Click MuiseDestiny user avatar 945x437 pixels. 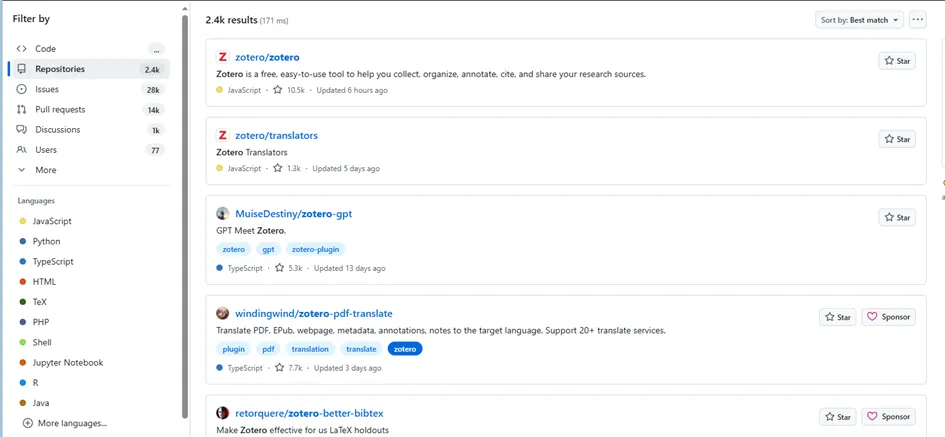click(222, 213)
